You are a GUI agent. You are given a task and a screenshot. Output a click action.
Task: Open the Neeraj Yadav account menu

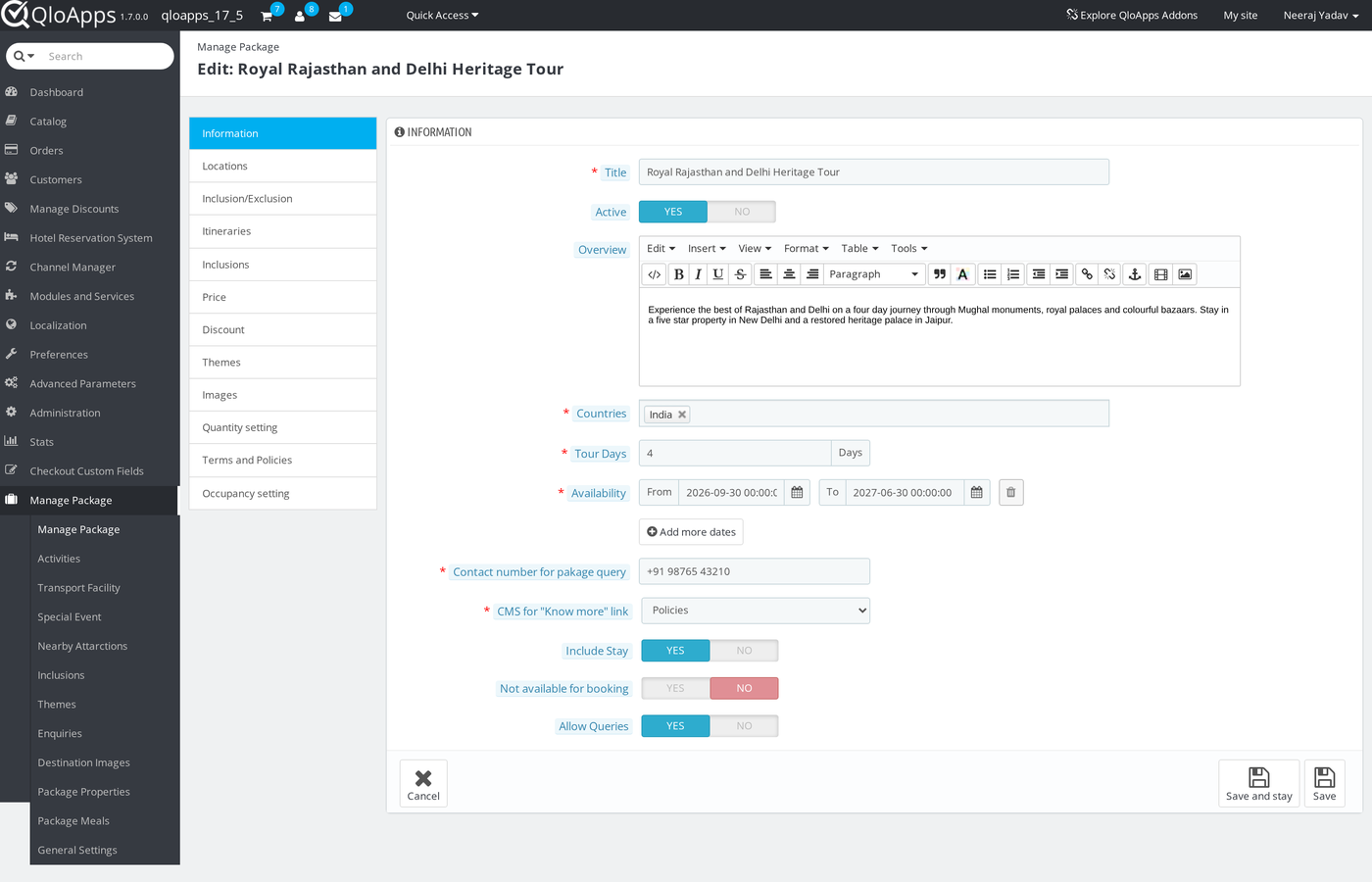pos(1321,16)
